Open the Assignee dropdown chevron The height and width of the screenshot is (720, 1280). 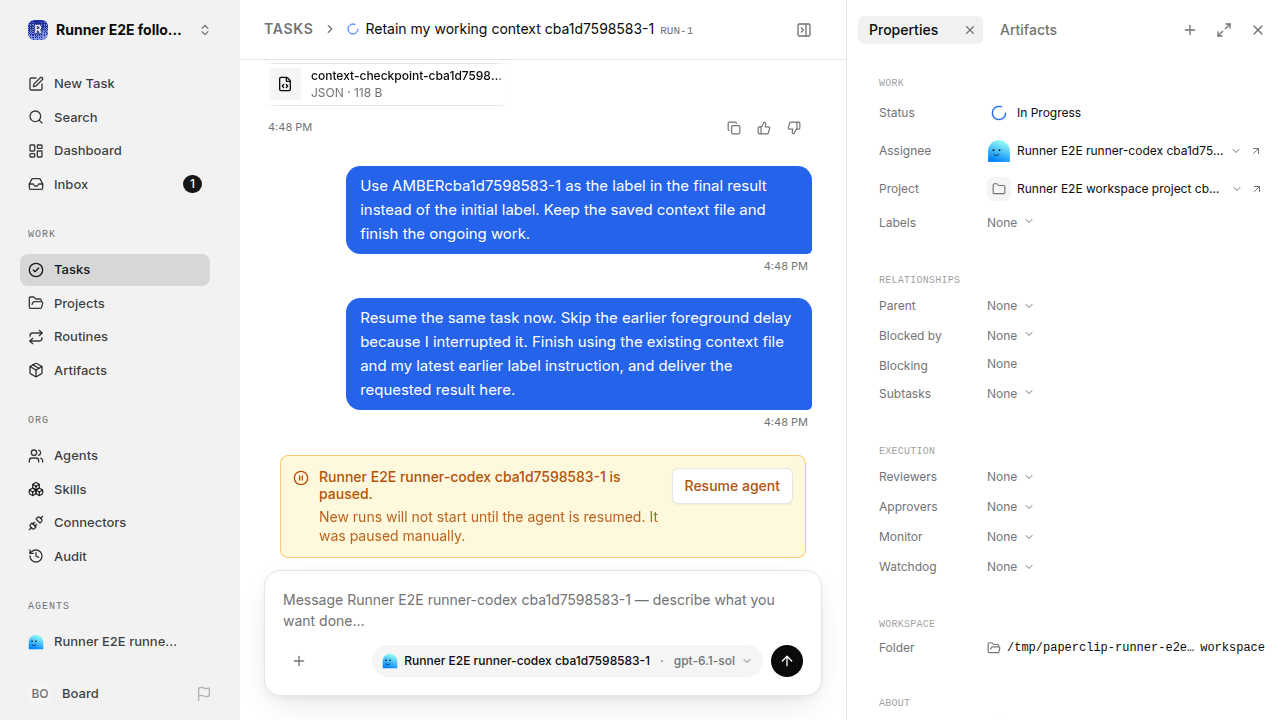pyautogui.click(x=1236, y=151)
